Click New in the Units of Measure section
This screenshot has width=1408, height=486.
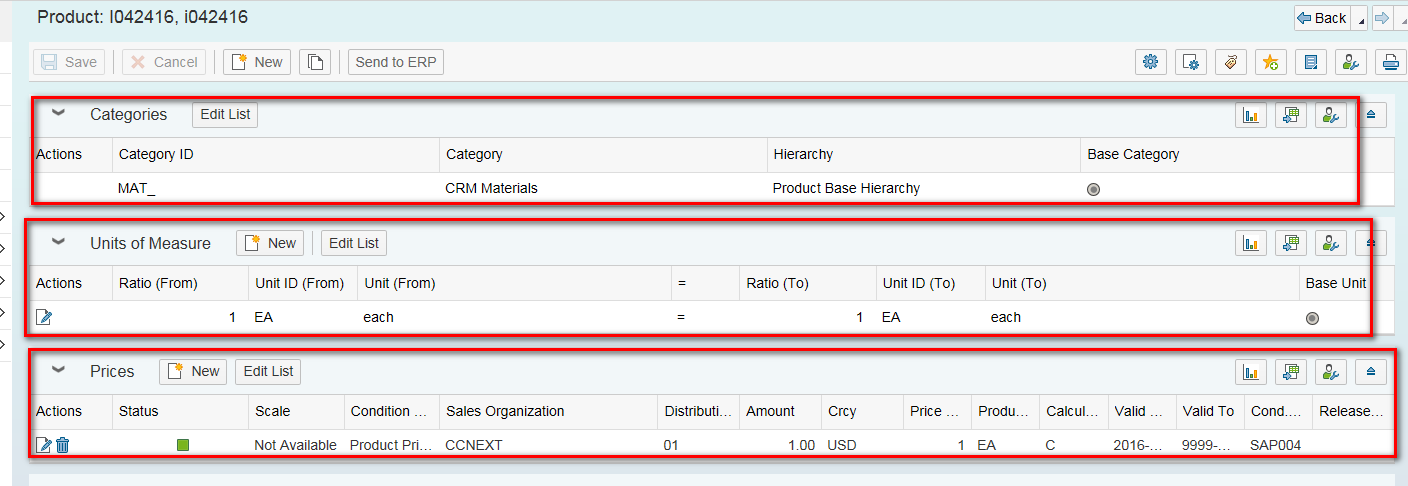click(270, 243)
